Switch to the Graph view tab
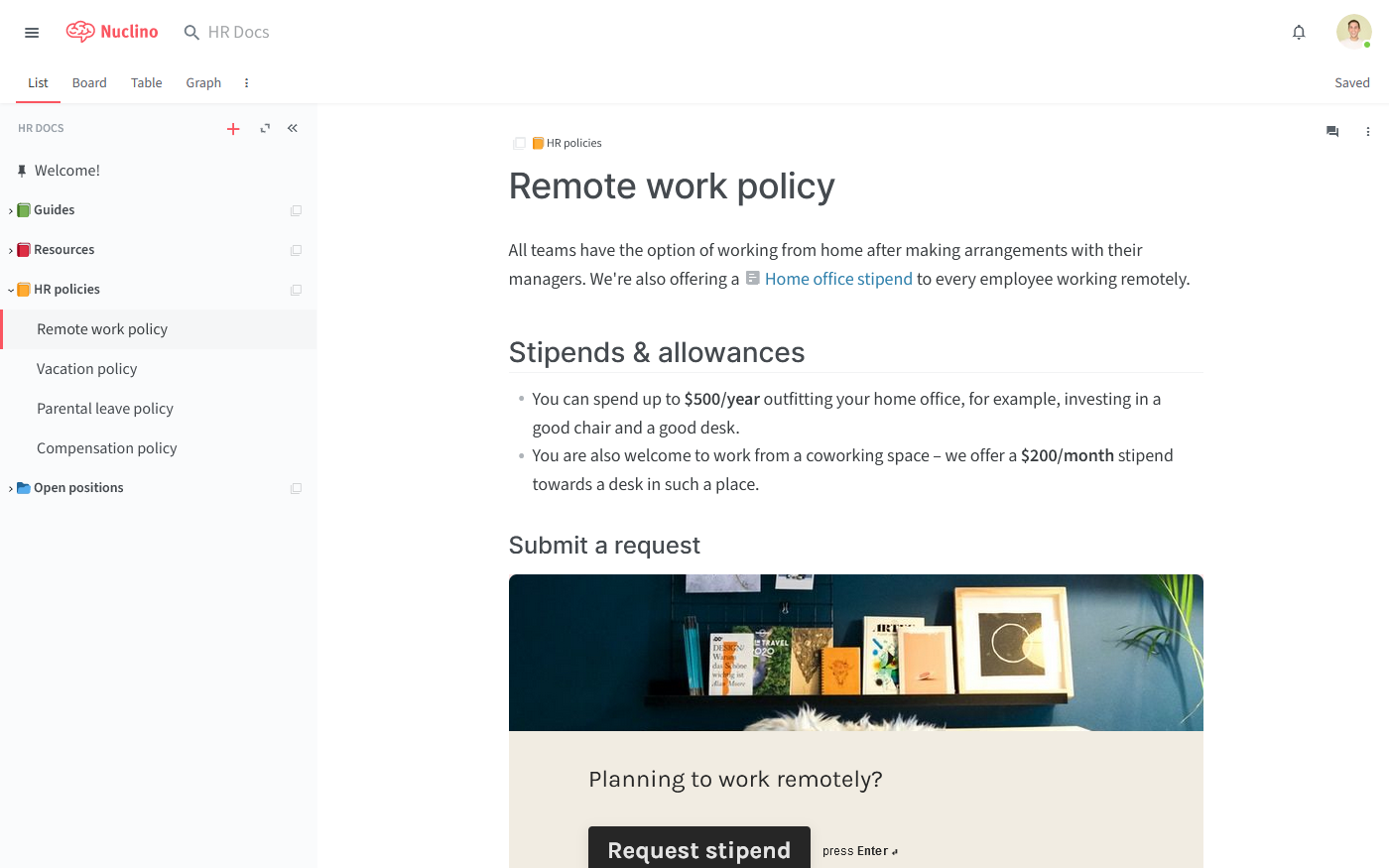Screen dimensions: 1389x868 tap(203, 83)
